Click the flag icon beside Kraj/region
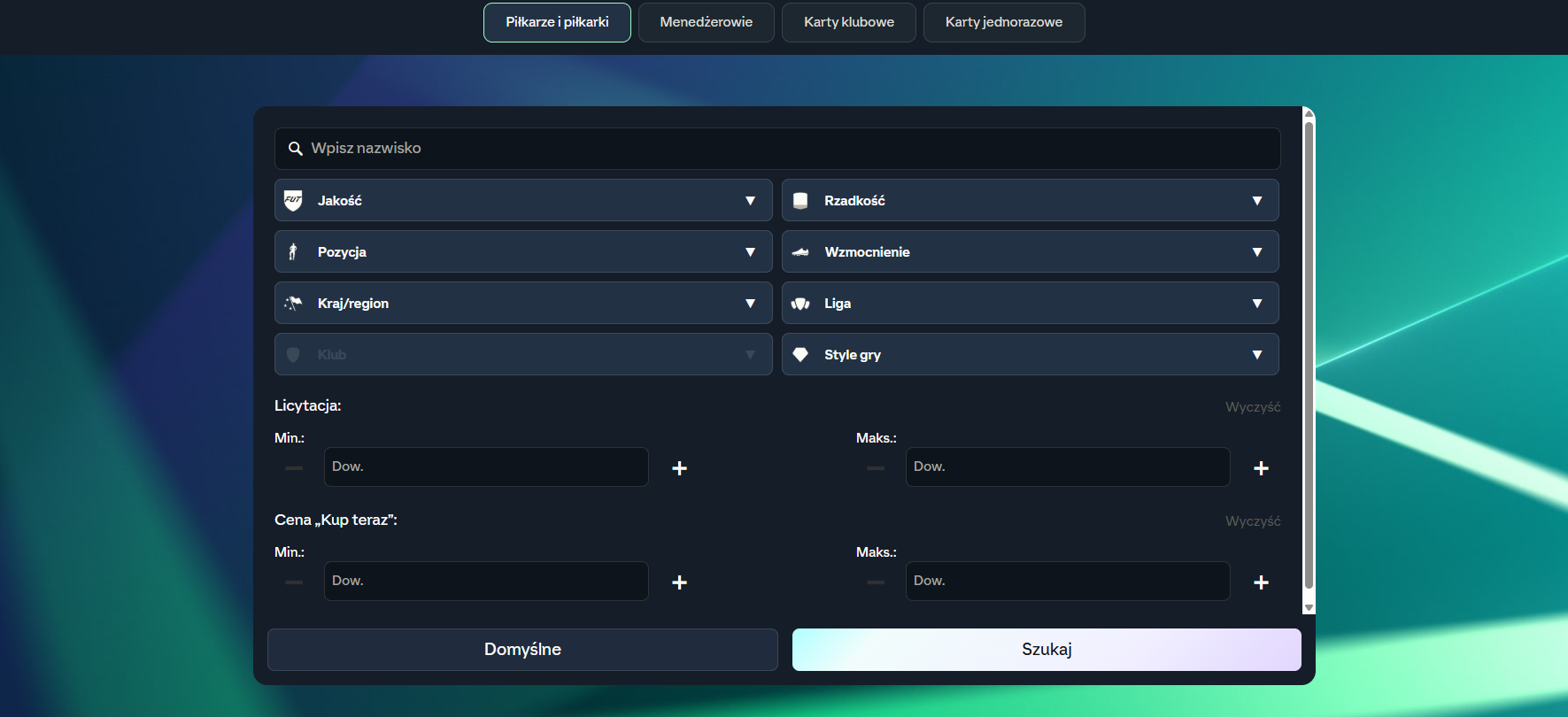1568x717 pixels. tap(293, 304)
